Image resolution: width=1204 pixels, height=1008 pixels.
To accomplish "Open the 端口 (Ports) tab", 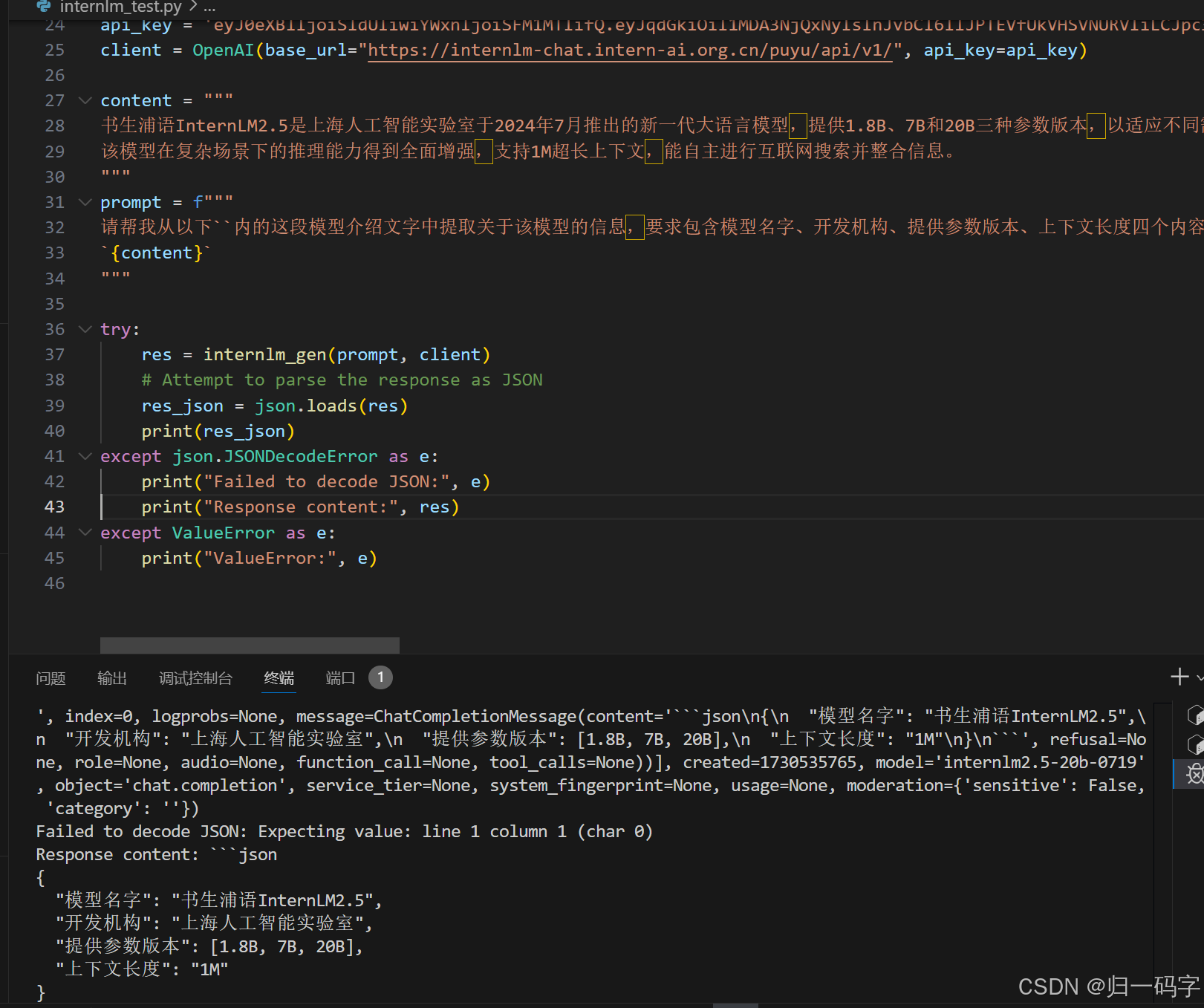I will click(x=340, y=677).
